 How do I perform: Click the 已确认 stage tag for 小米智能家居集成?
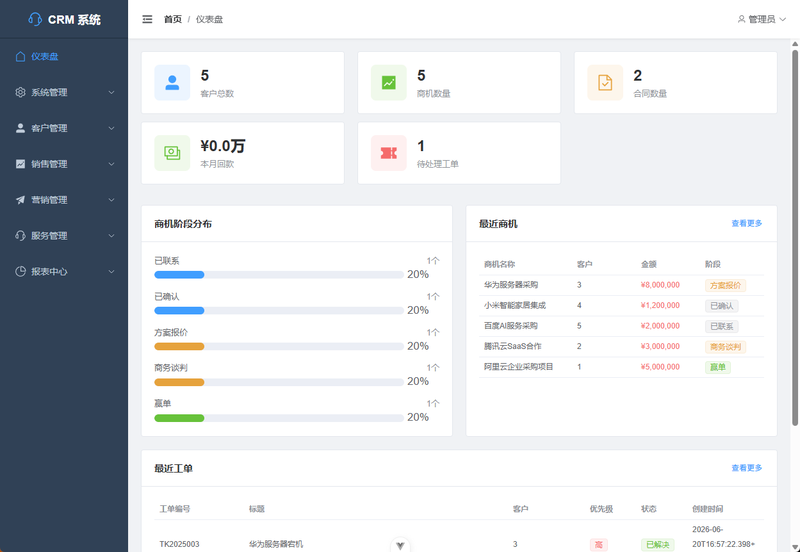pos(721,306)
